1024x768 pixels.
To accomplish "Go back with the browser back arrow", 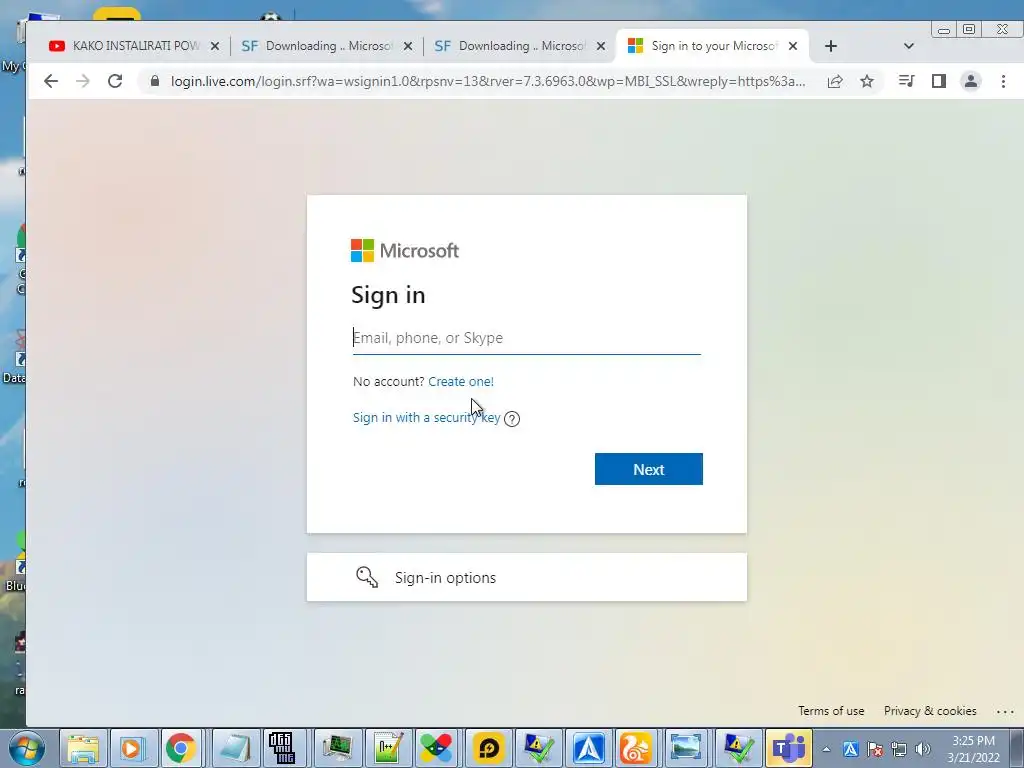I will pos(51,81).
